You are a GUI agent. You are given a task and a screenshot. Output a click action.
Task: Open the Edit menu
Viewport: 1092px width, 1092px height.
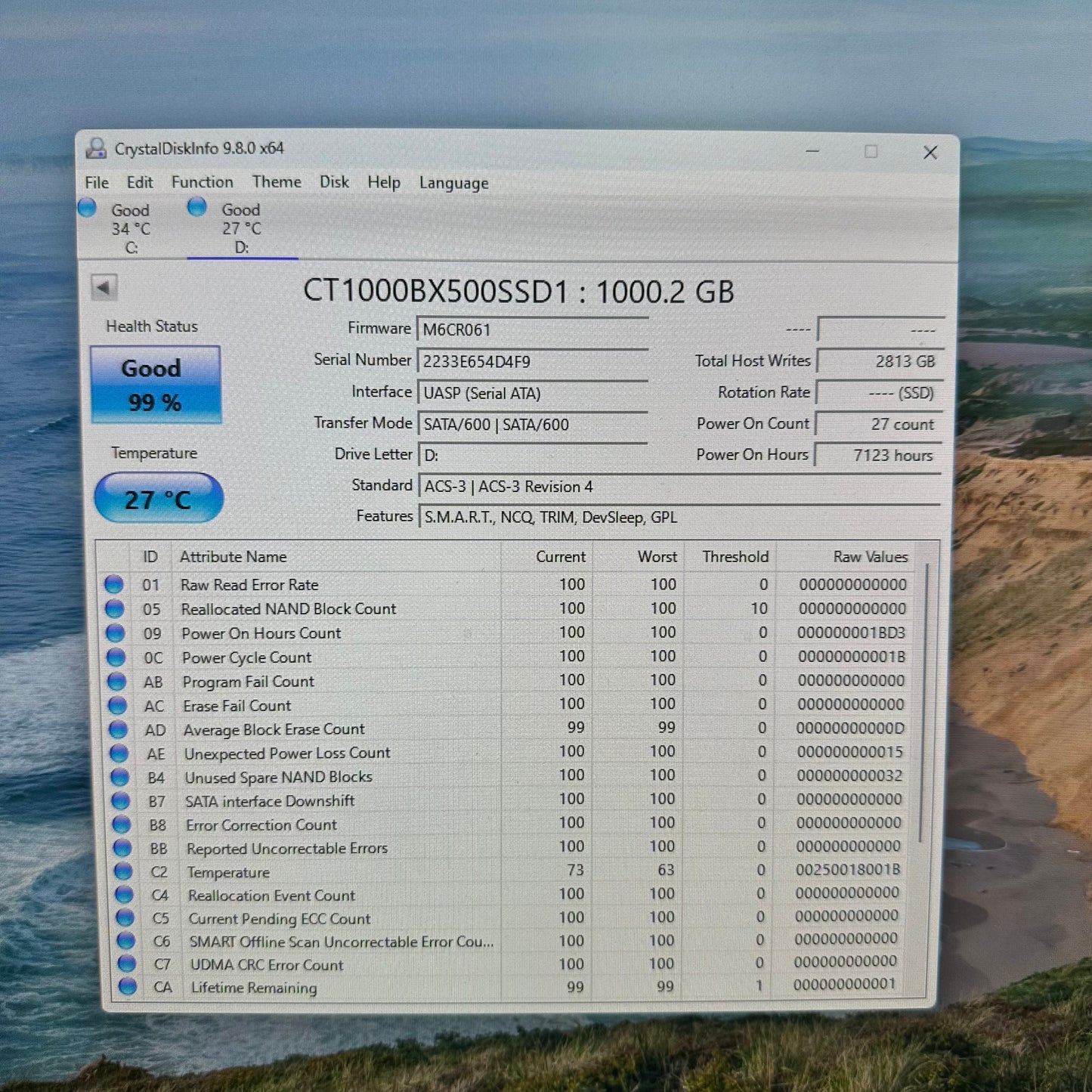pos(140,183)
